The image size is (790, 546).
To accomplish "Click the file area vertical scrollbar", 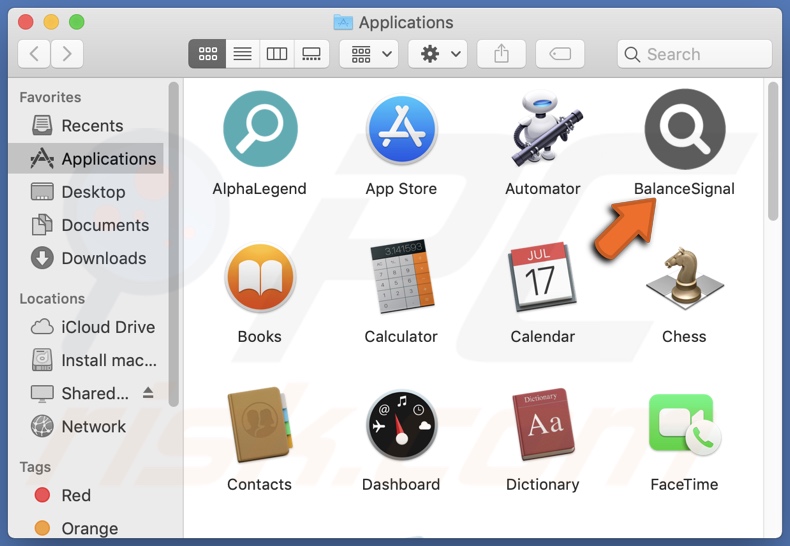I will (773, 151).
